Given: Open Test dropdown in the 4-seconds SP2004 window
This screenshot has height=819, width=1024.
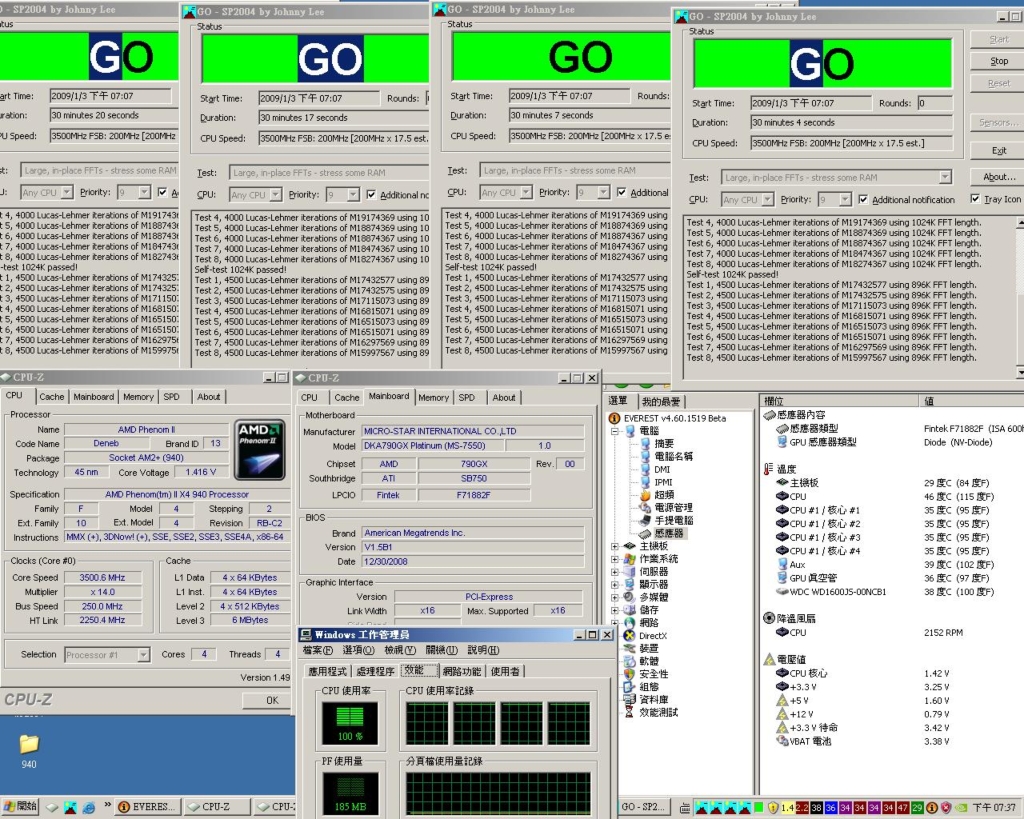Looking at the screenshot, I should click(945, 178).
